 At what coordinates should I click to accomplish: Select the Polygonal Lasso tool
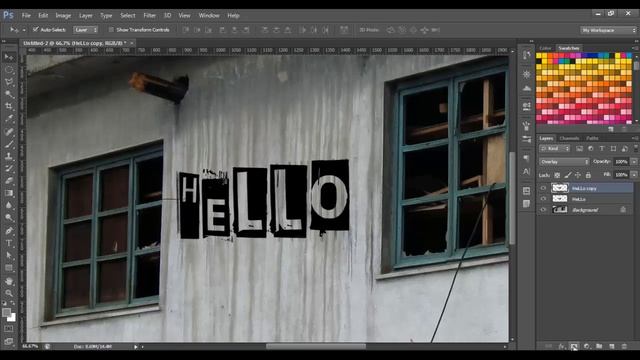click(9, 82)
